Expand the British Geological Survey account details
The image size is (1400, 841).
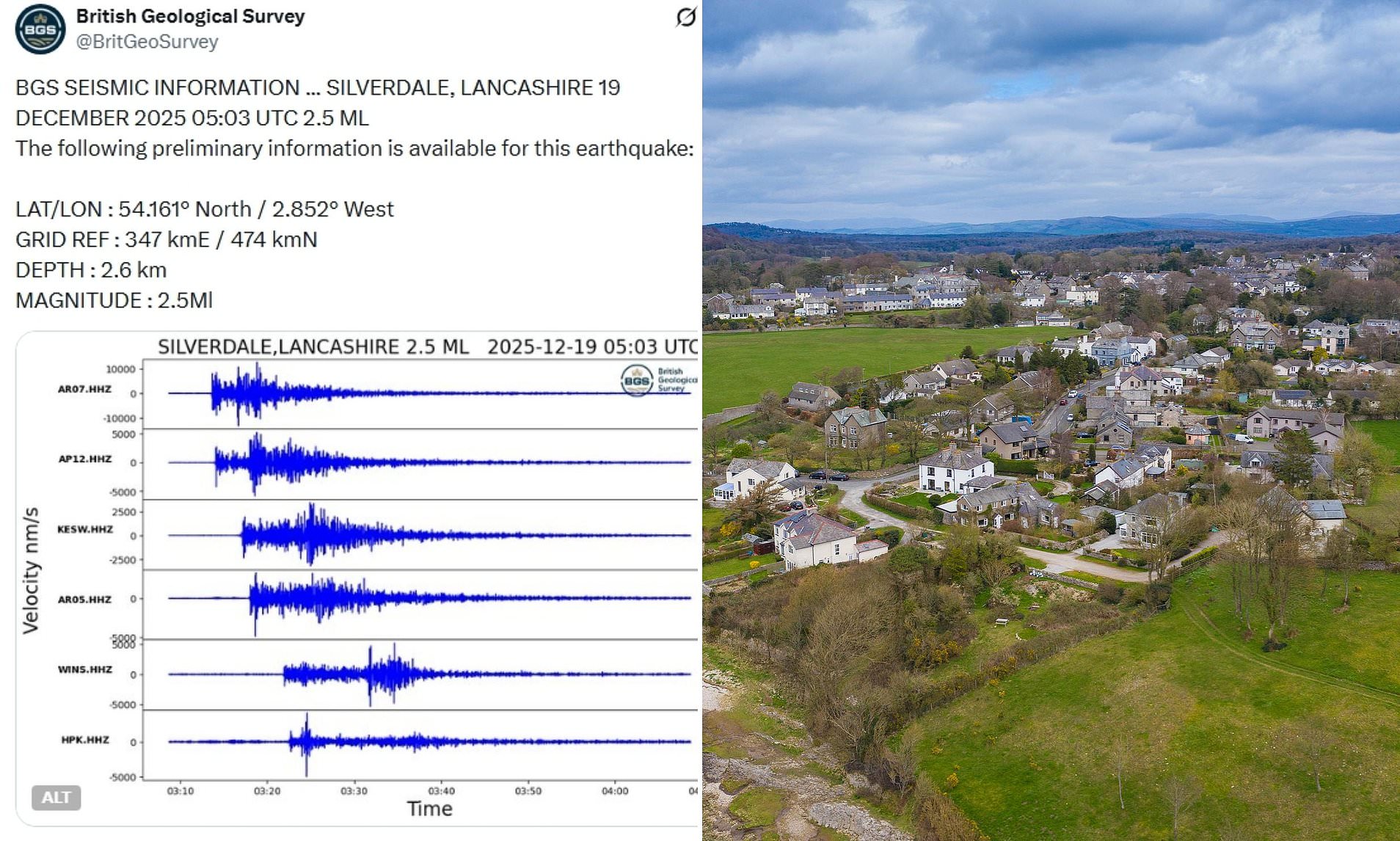click(x=189, y=16)
